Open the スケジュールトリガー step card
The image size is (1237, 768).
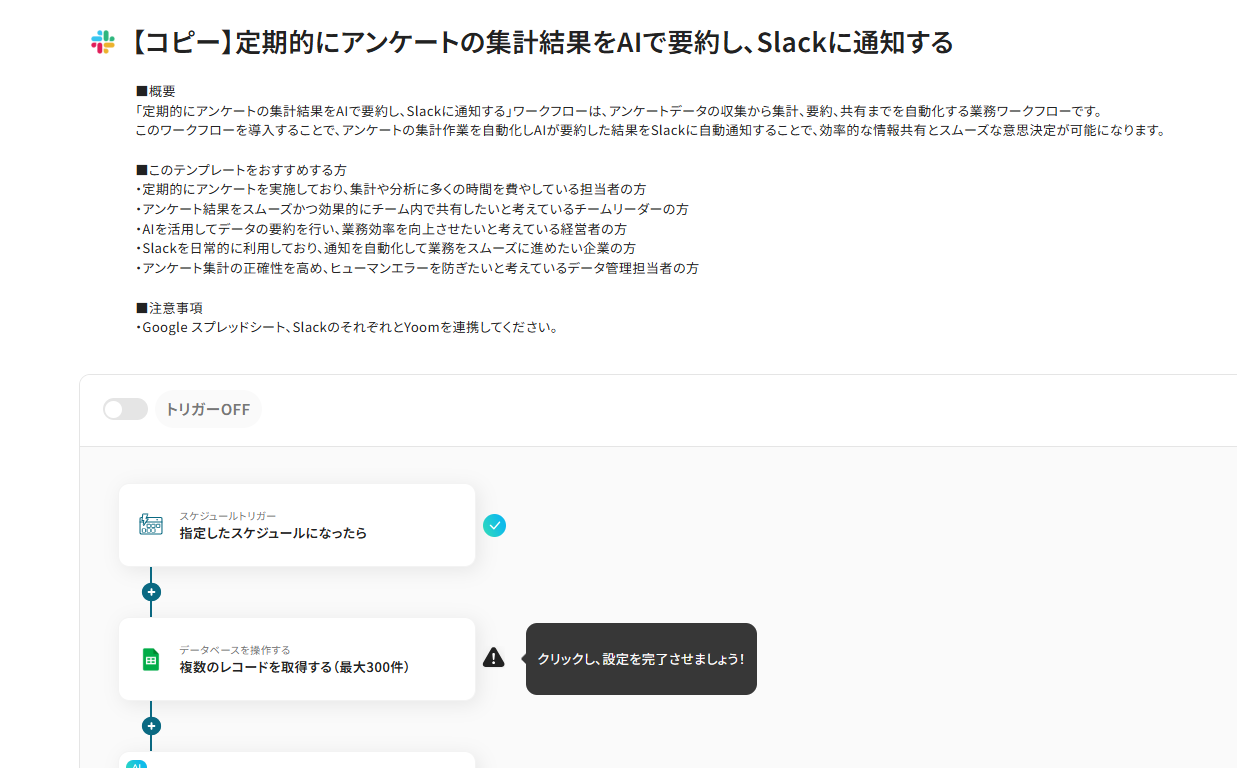tap(297, 525)
